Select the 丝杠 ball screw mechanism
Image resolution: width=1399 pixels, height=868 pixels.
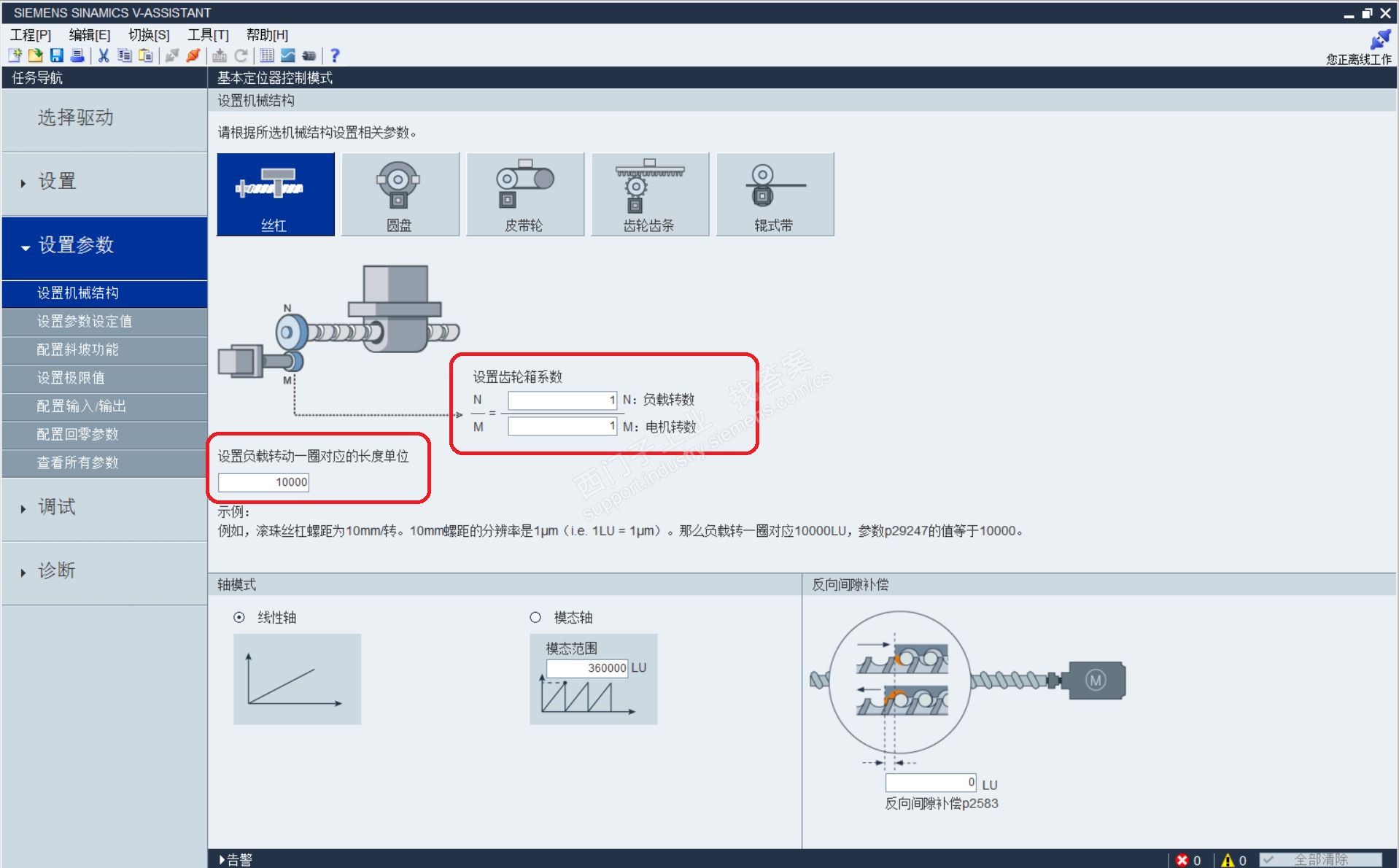click(x=276, y=194)
